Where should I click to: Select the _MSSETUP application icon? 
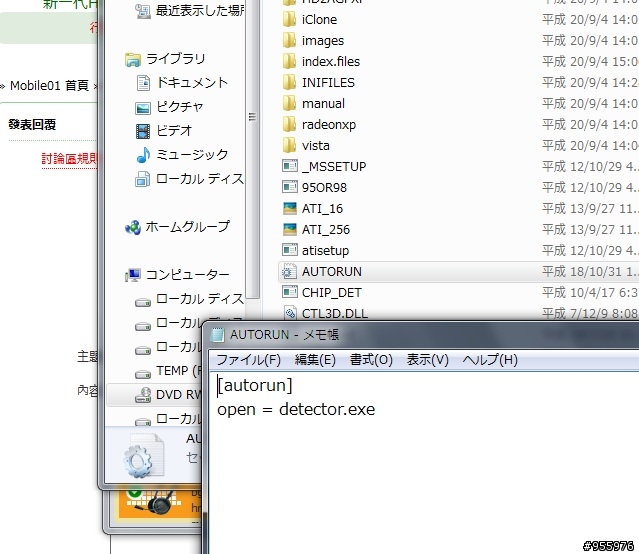[x=290, y=166]
